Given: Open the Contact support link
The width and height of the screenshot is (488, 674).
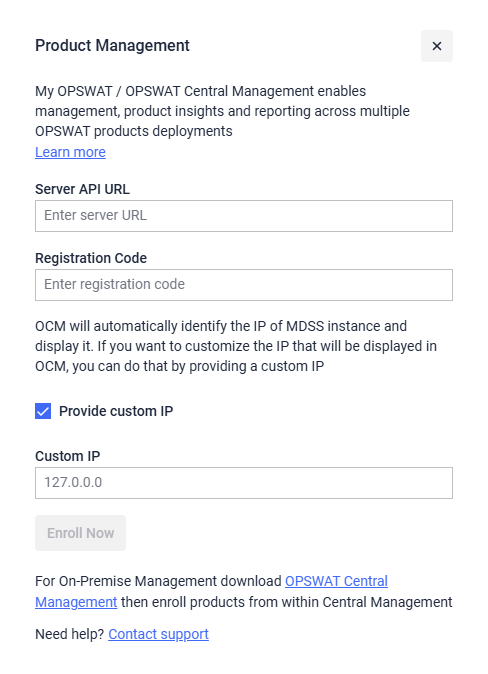Looking at the screenshot, I should click(x=159, y=634).
